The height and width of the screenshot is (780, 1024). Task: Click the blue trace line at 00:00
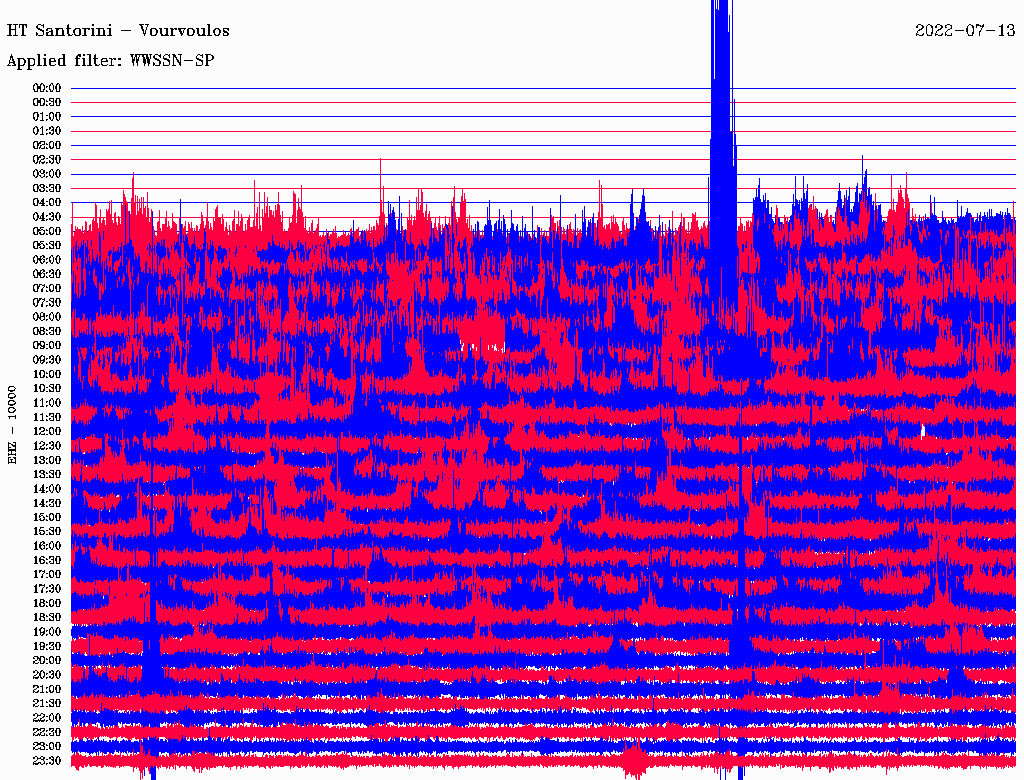(x=400, y=88)
